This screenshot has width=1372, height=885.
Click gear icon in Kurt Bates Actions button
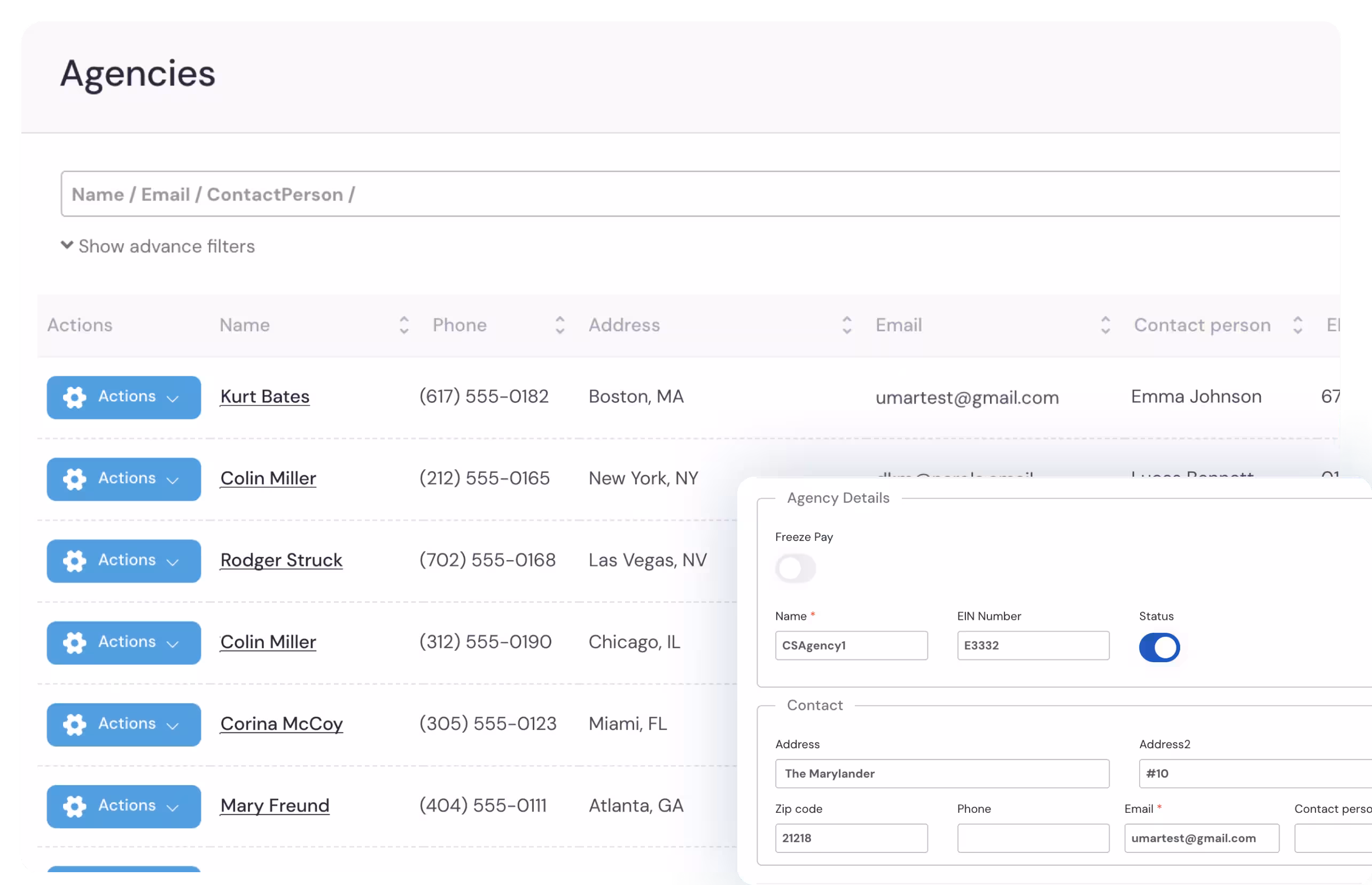pyautogui.click(x=75, y=397)
